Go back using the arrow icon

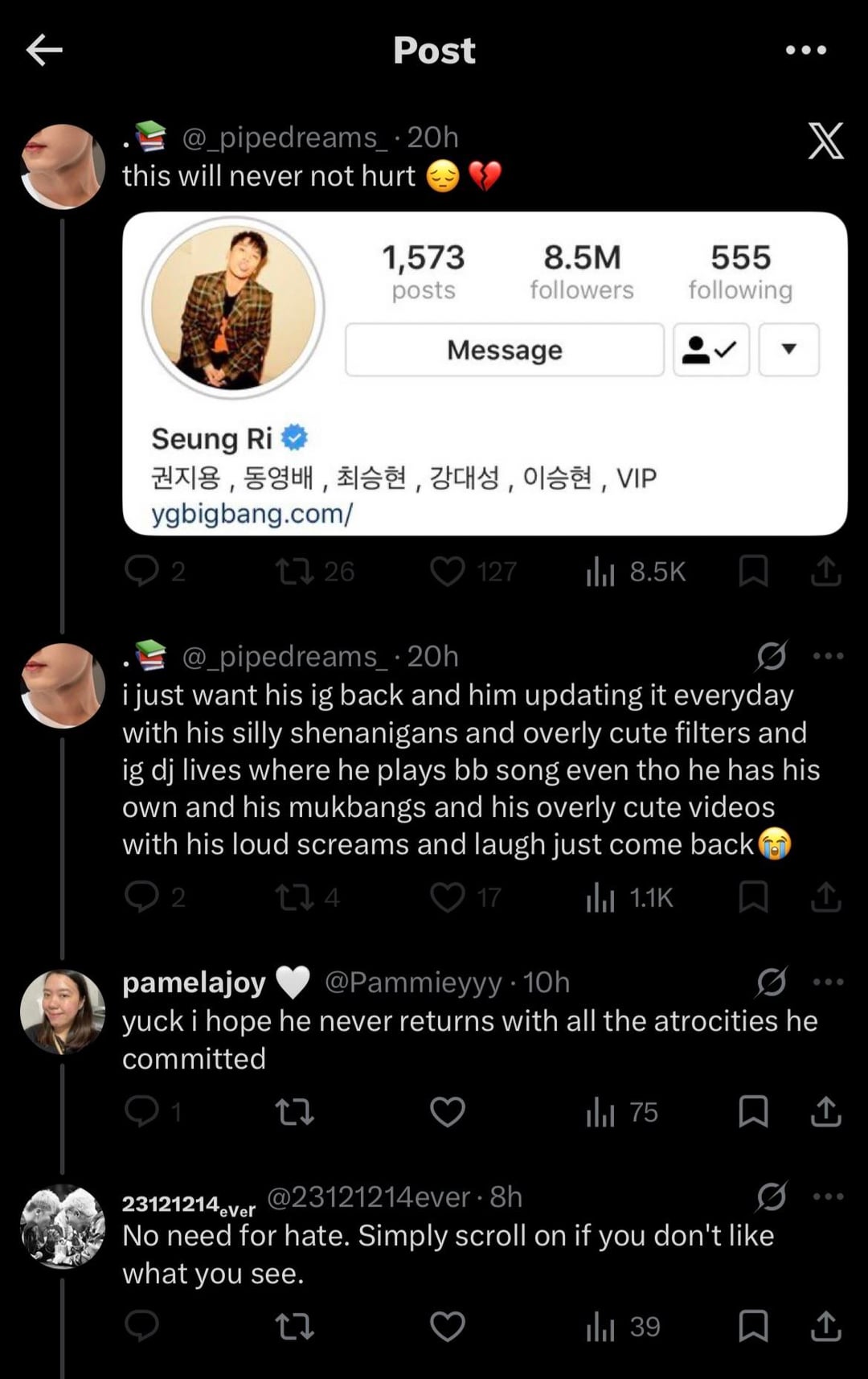pos(44,50)
